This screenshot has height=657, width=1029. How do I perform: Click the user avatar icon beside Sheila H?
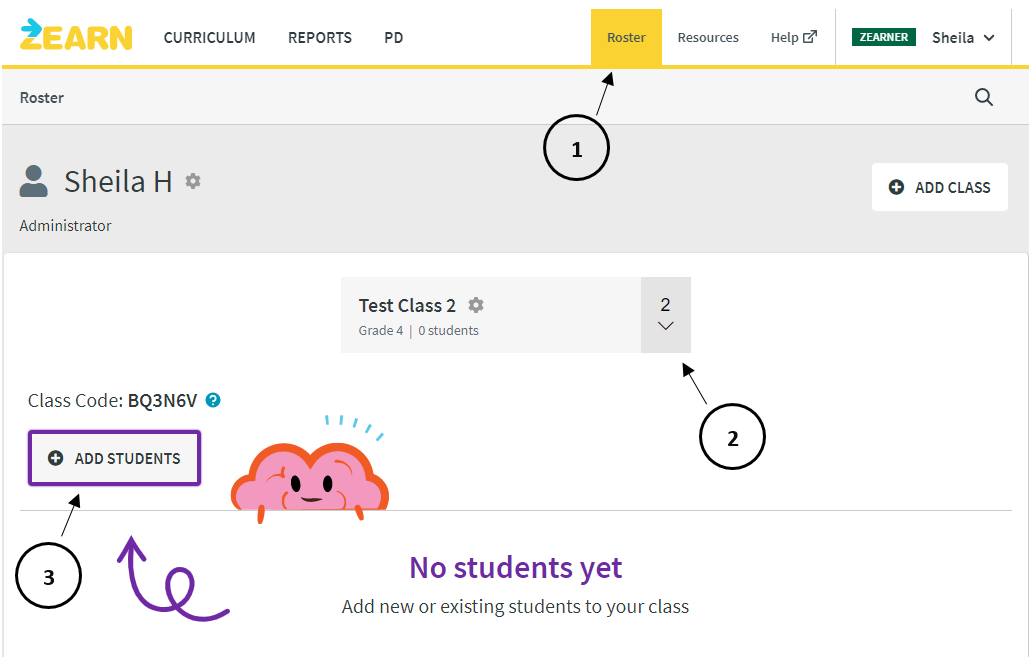[x=33, y=182]
